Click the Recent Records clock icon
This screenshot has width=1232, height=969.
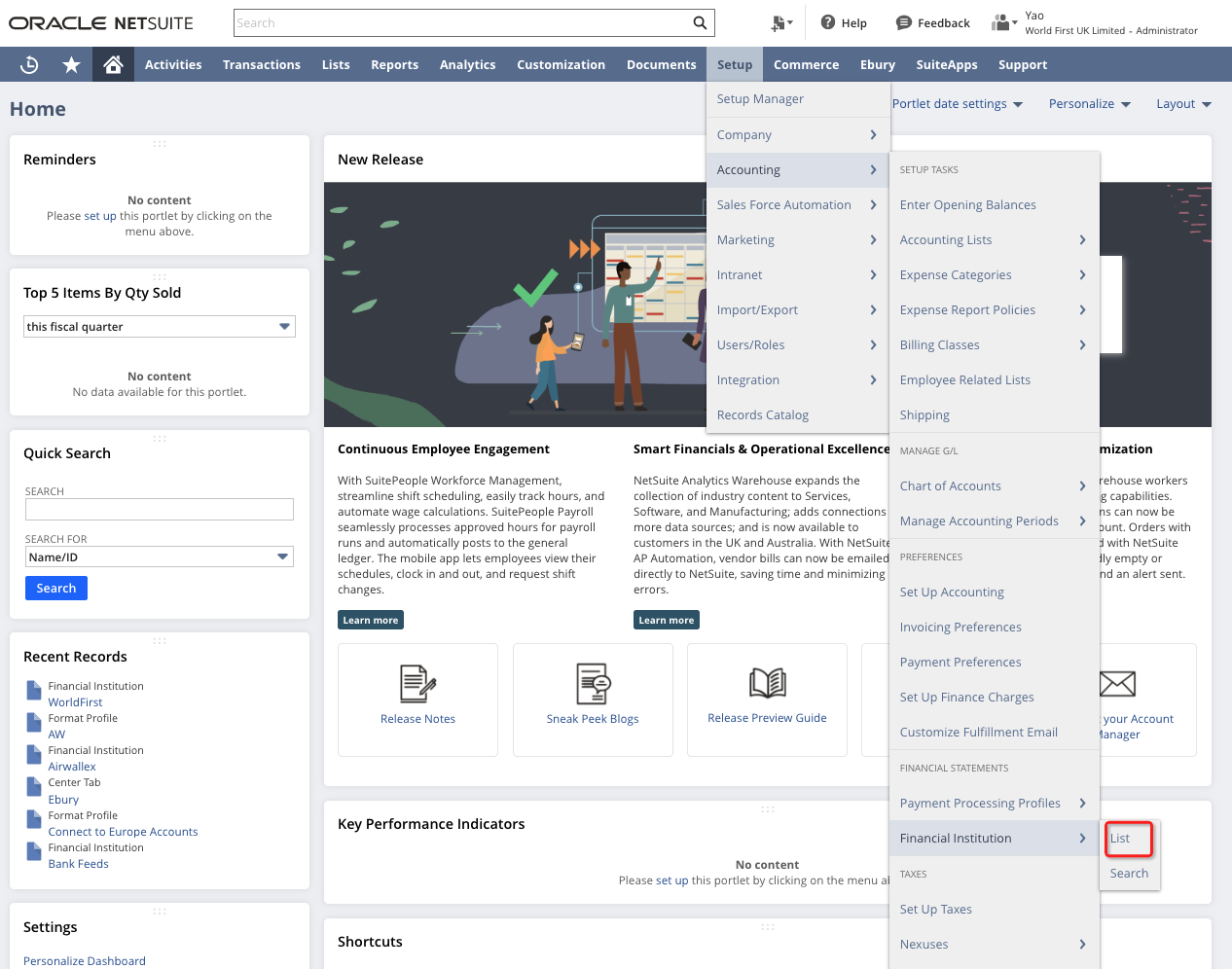pyautogui.click(x=29, y=64)
